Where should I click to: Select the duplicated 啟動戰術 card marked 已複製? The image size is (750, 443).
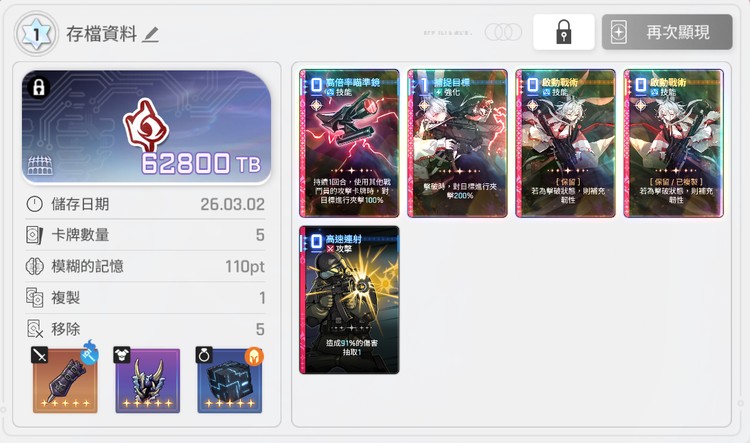[x=673, y=143]
